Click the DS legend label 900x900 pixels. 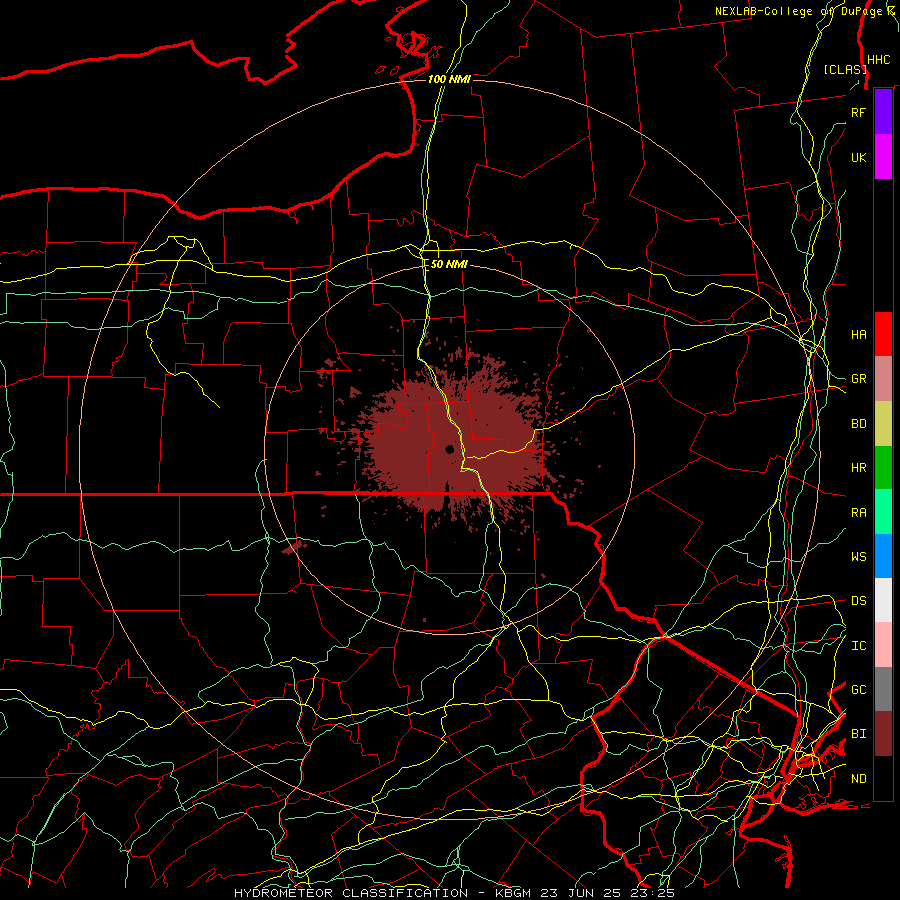point(858,601)
